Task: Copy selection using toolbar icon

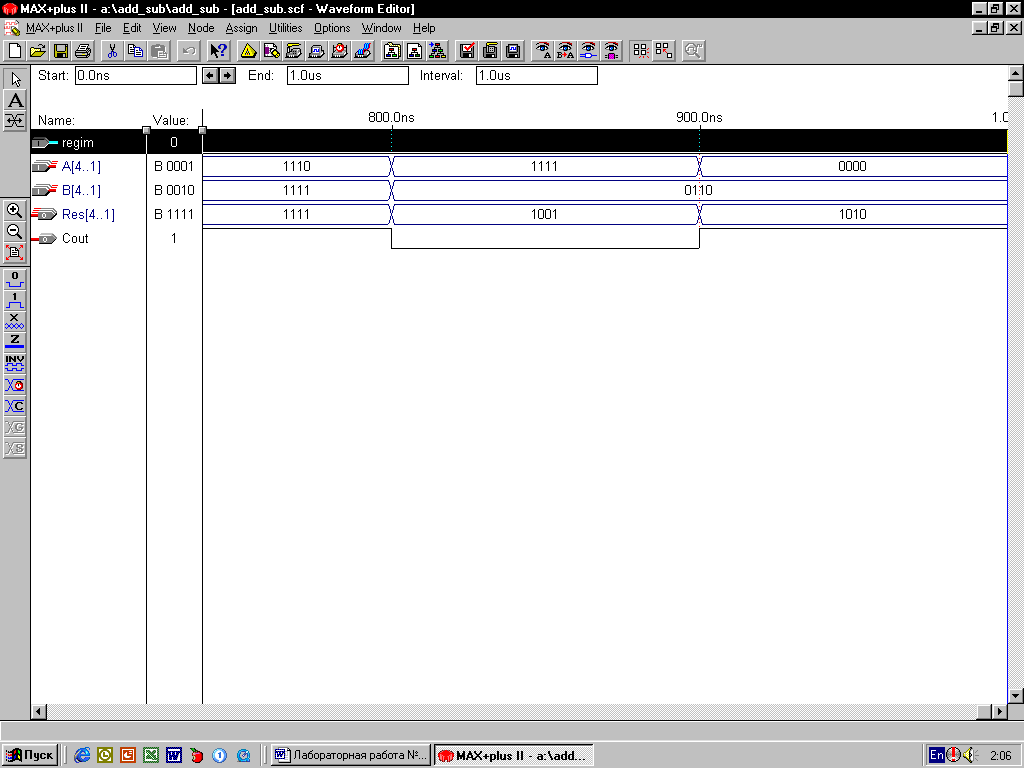Action: click(x=135, y=51)
